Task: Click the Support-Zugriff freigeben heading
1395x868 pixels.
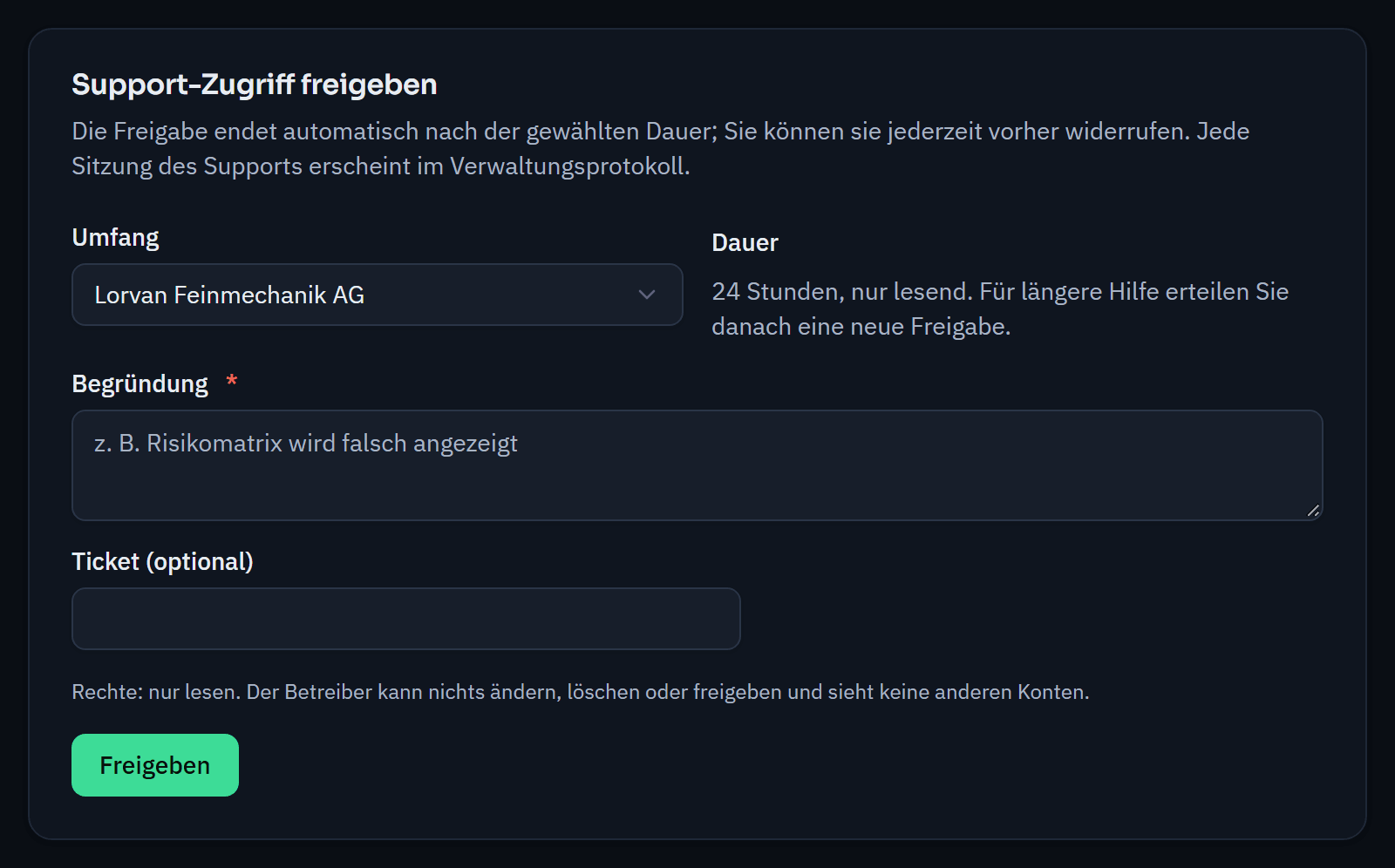Action: (x=255, y=85)
